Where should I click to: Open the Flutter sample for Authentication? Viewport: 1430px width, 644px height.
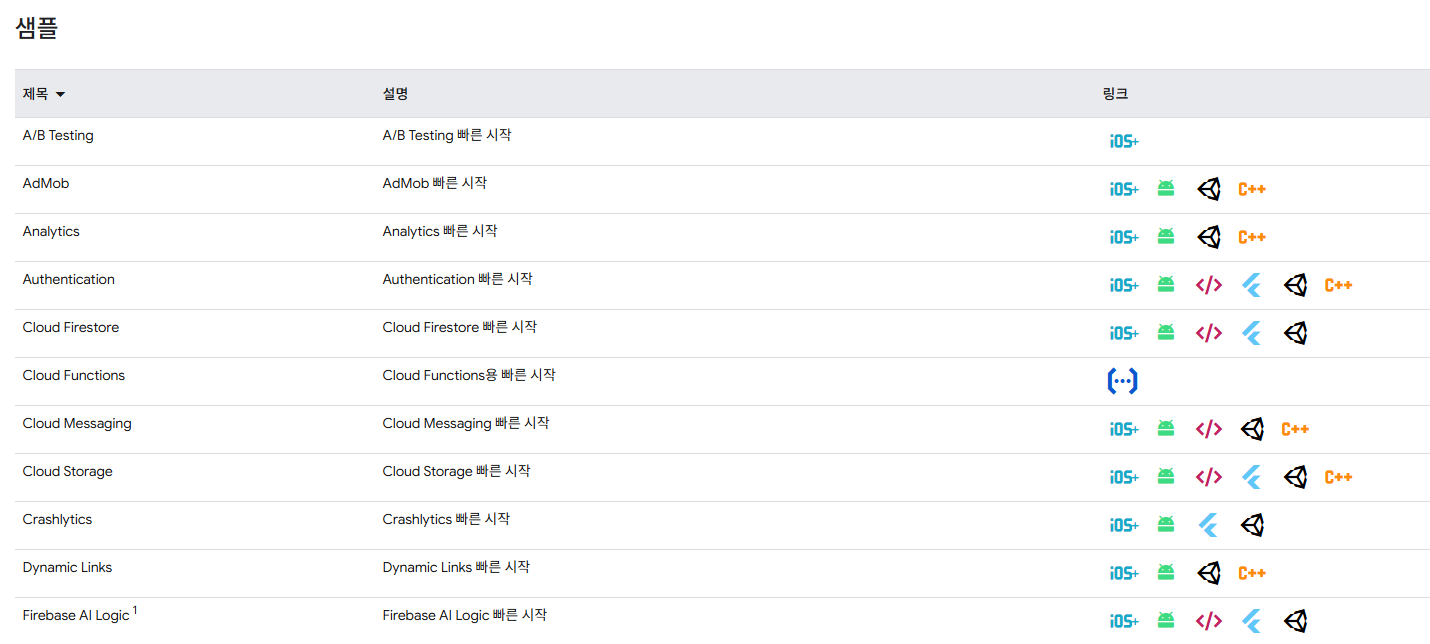click(x=1252, y=285)
